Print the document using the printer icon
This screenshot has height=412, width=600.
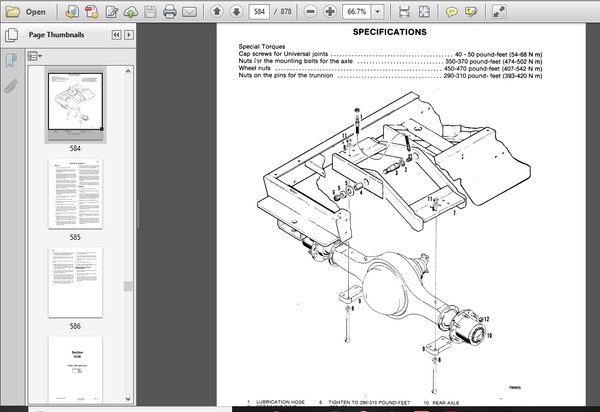169,12
